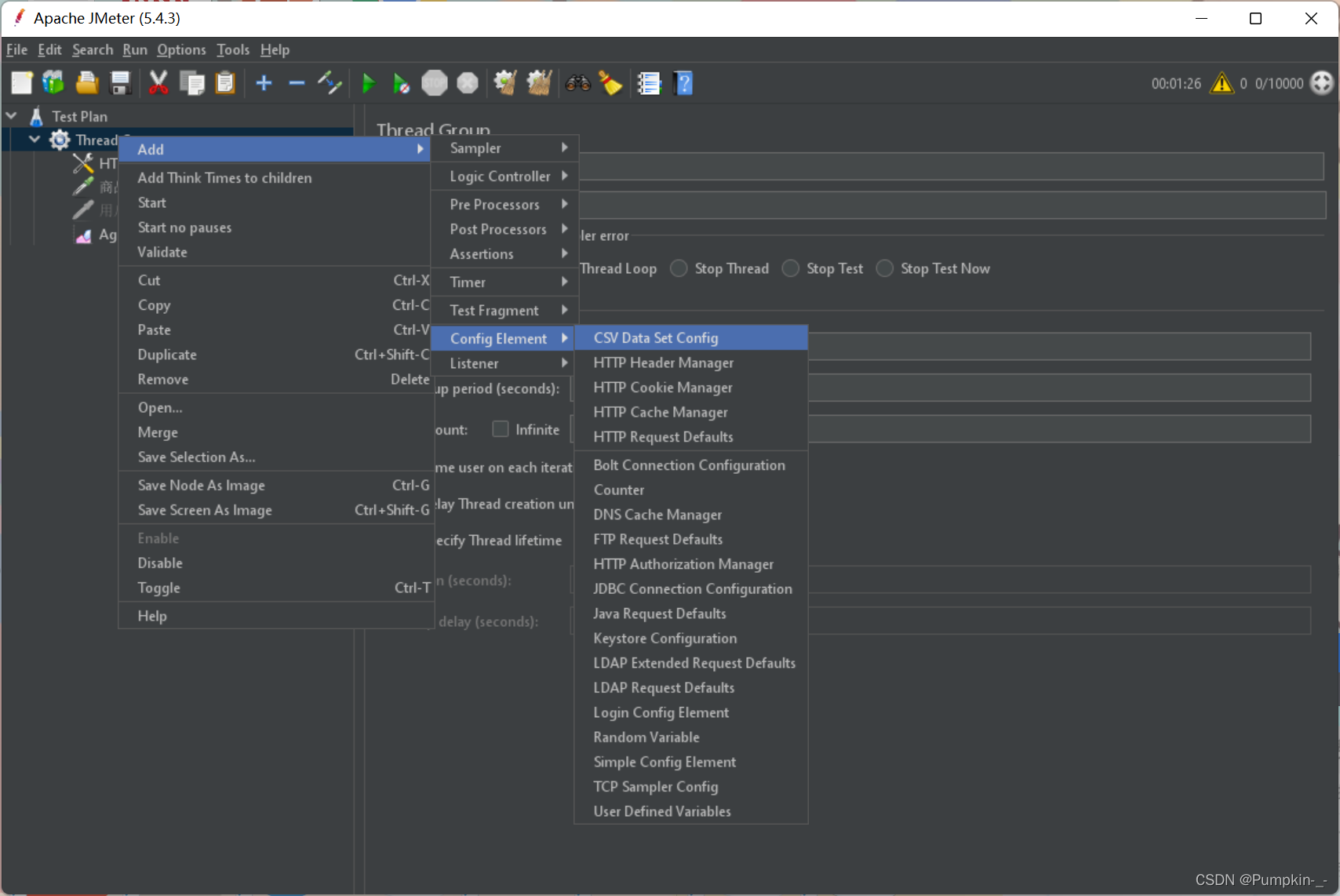Click the Test Plan flask icon

point(36,116)
